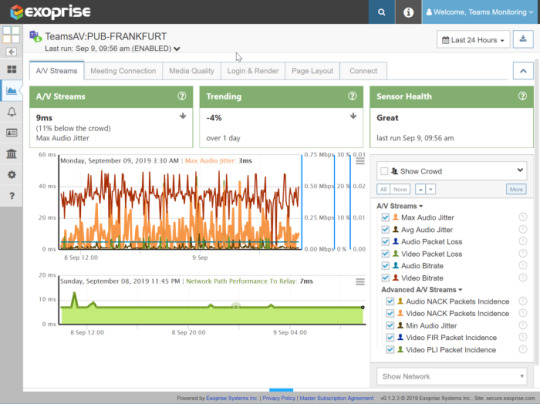
Task: Expand the Show Crowd dropdown chevron
Action: click(x=520, y=170)
